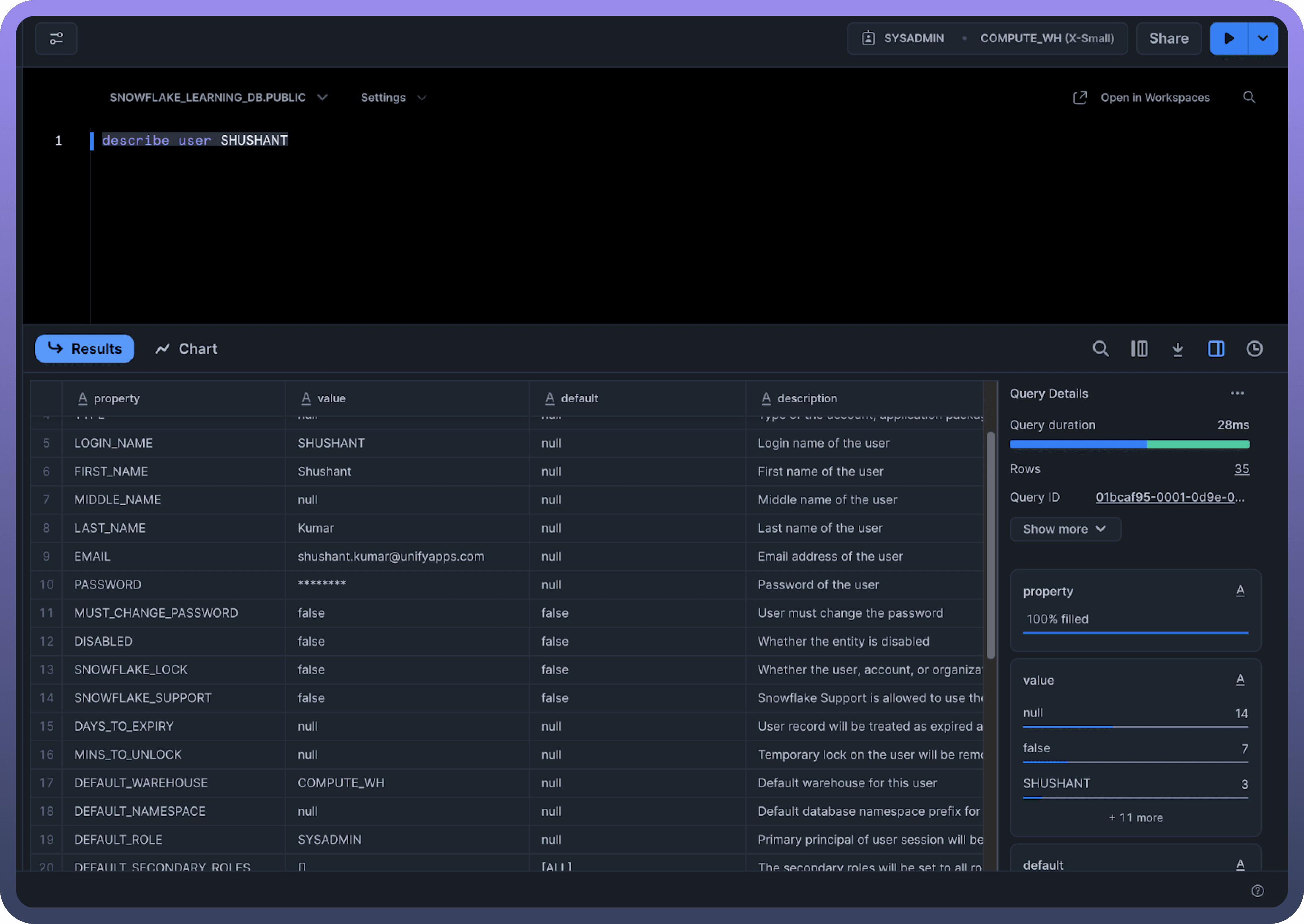Open the run options dropdown arrow
Screen dimensions: 1304x924
(x=1263, y=38)
